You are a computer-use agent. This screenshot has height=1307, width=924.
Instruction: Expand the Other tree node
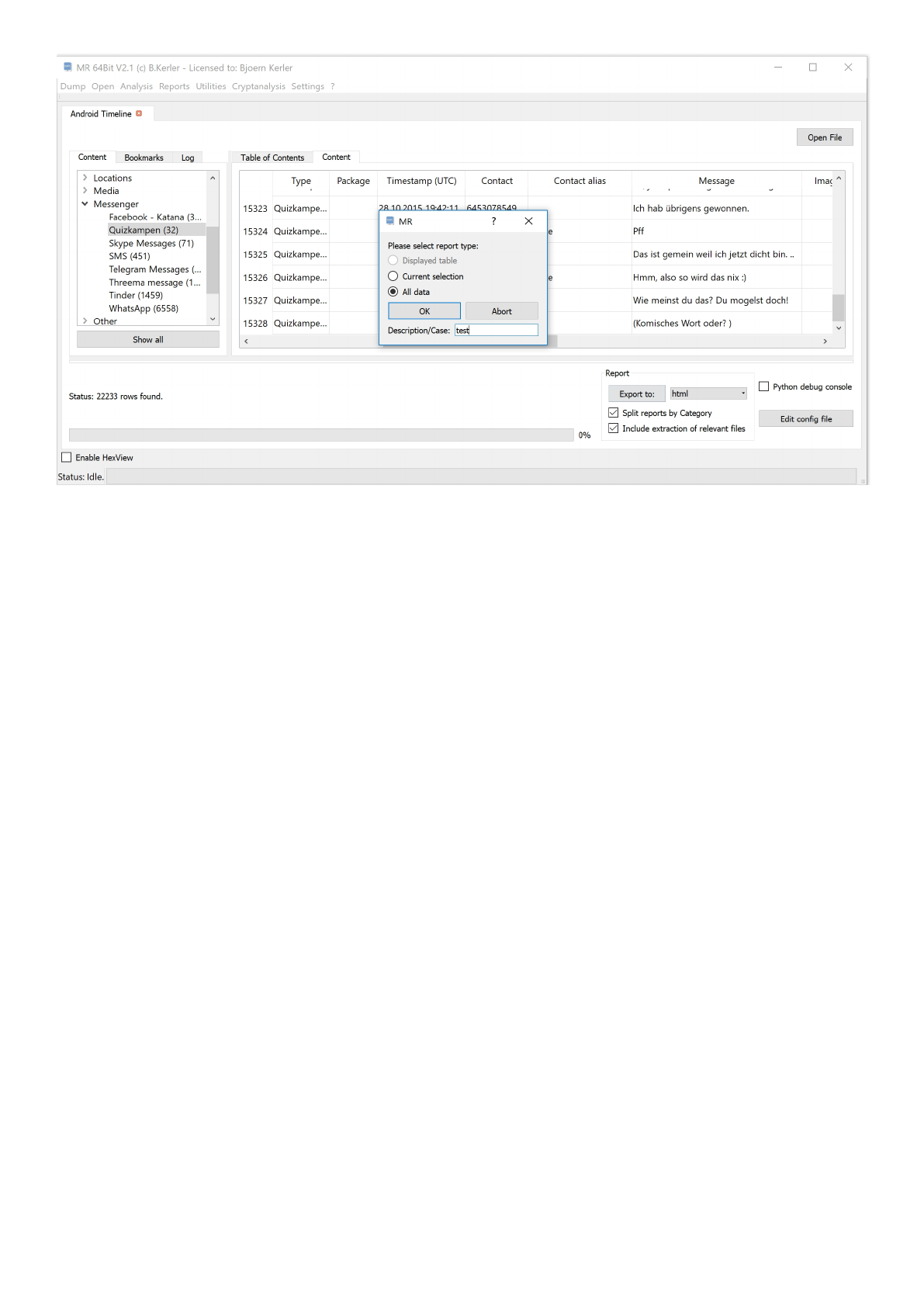click(85, 321)
